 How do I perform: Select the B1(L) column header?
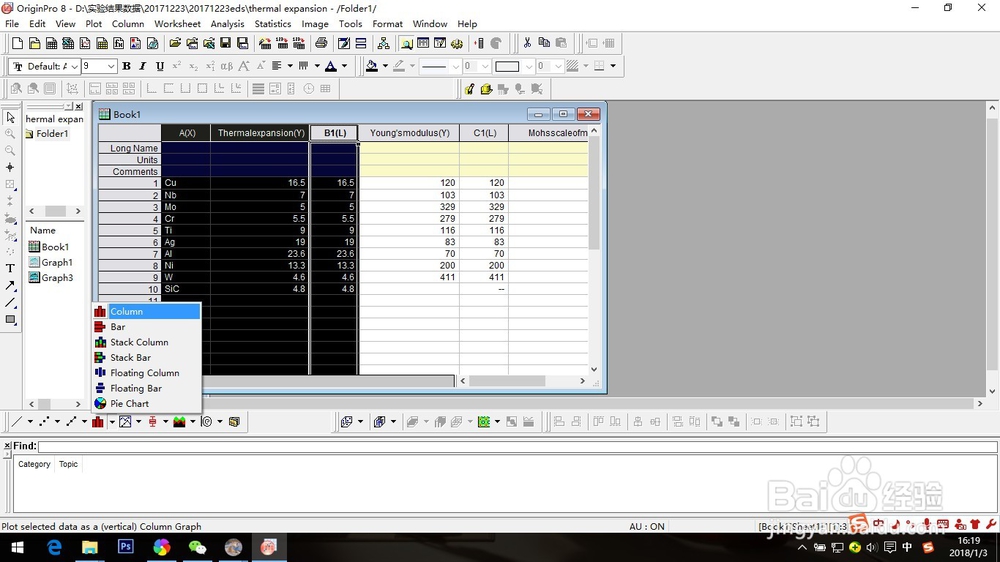click(335, 133)
